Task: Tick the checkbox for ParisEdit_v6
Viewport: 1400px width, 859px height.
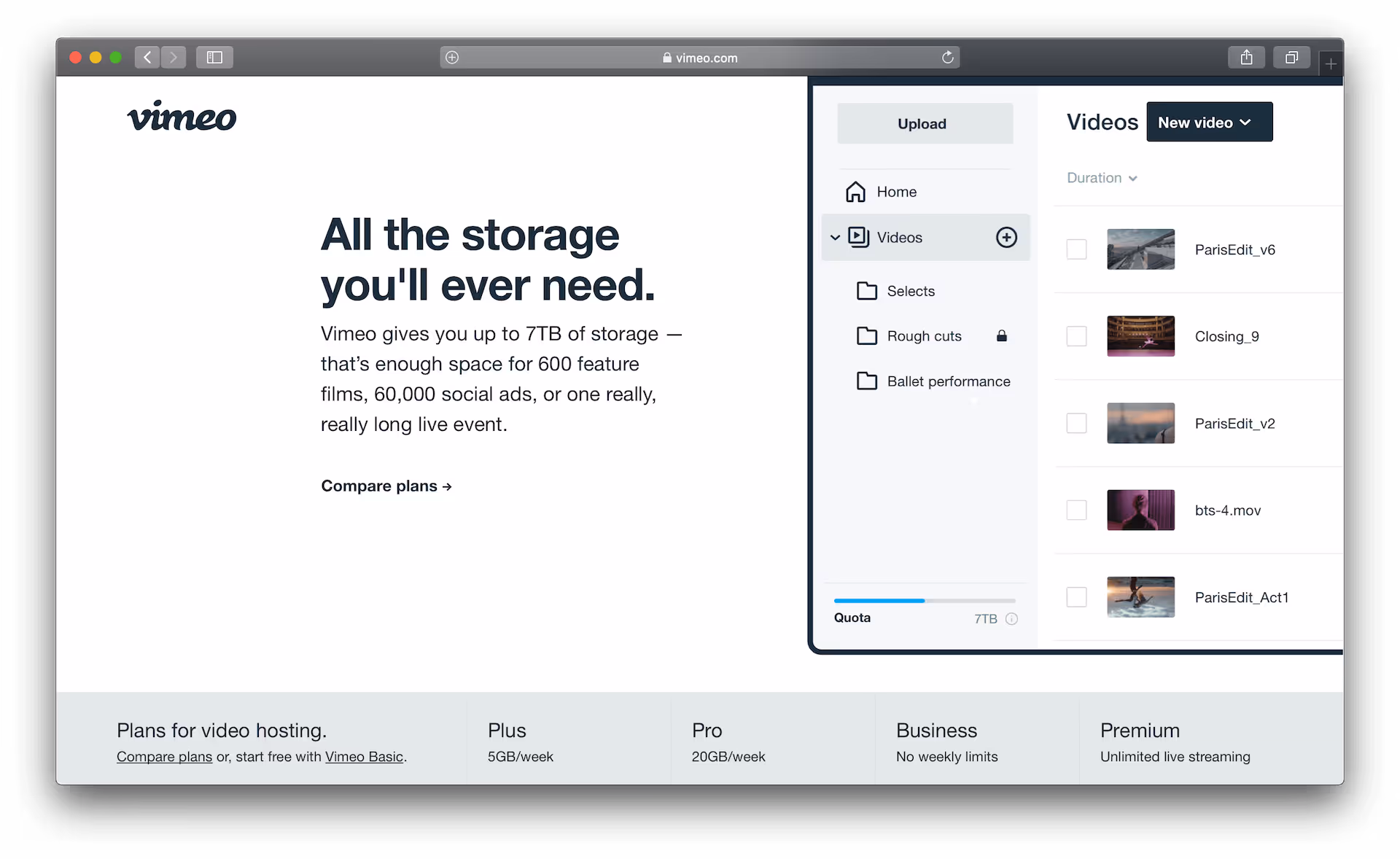Action: [1076, 249]
